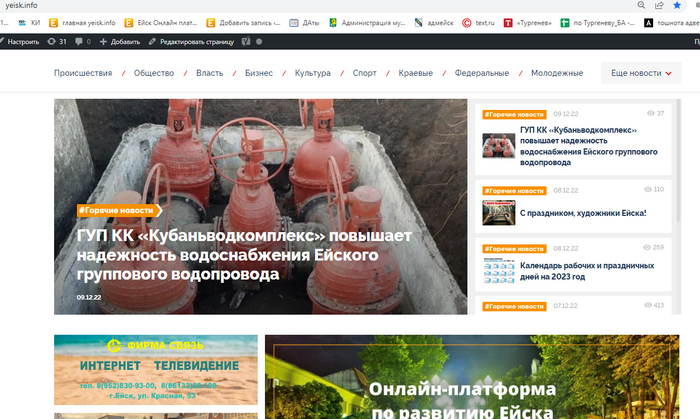
Task: Open 'Календарь рабочих и праздничных дней' article
Action: tap(587, 271)
